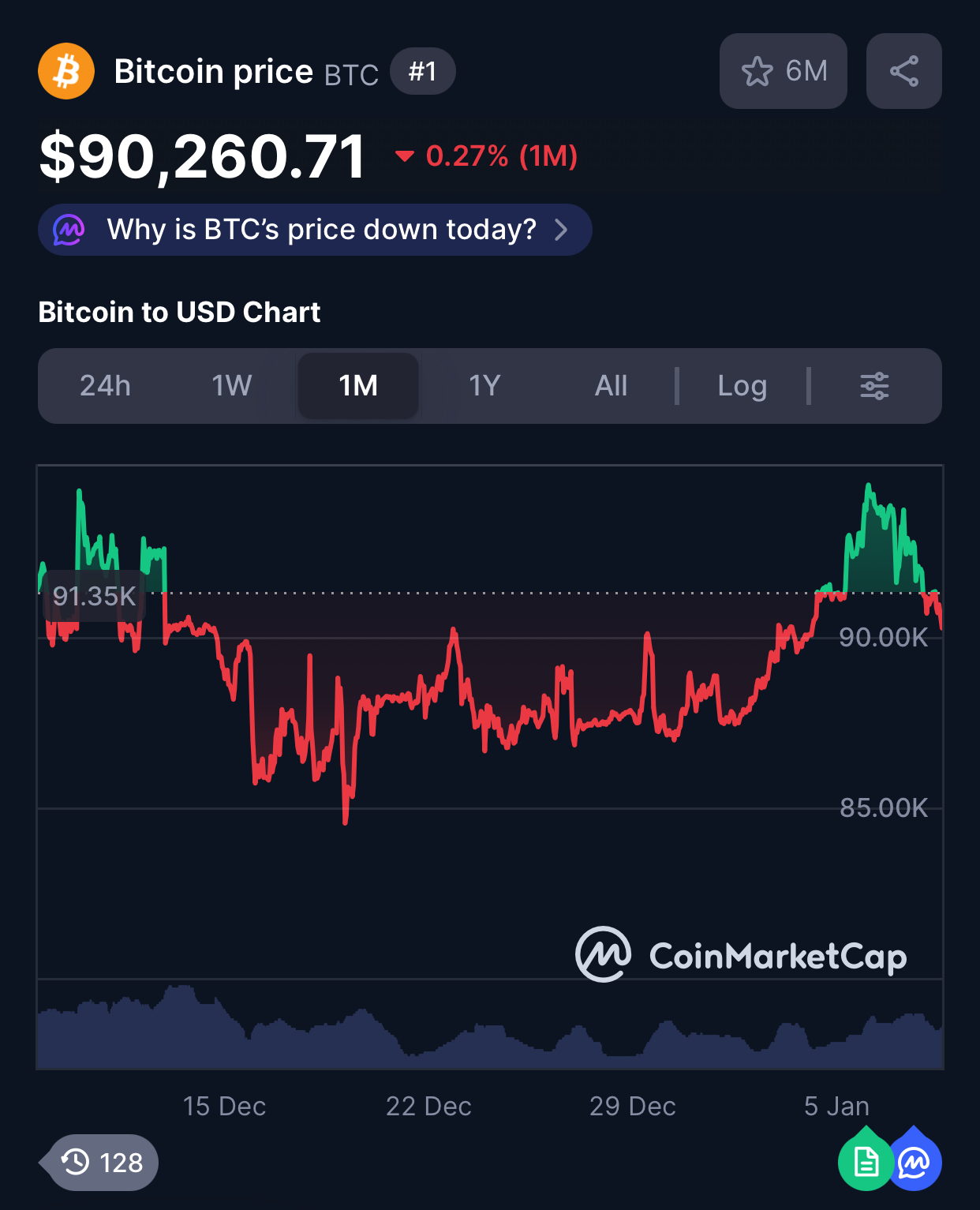Select the green spreadsheet export icon
Screen dimensions: 980x1210
(865, 1160)
